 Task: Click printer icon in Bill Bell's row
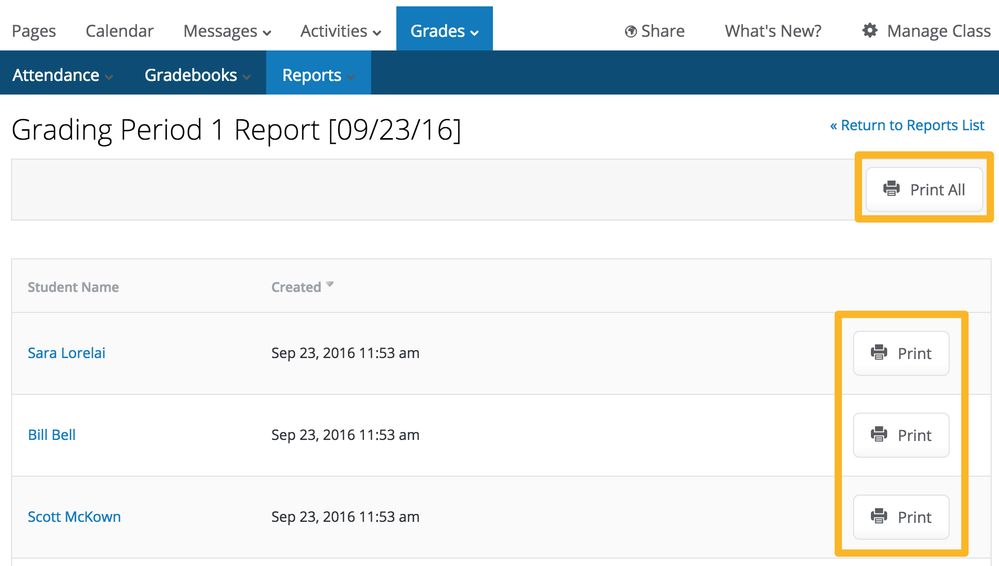pos(879,435)
